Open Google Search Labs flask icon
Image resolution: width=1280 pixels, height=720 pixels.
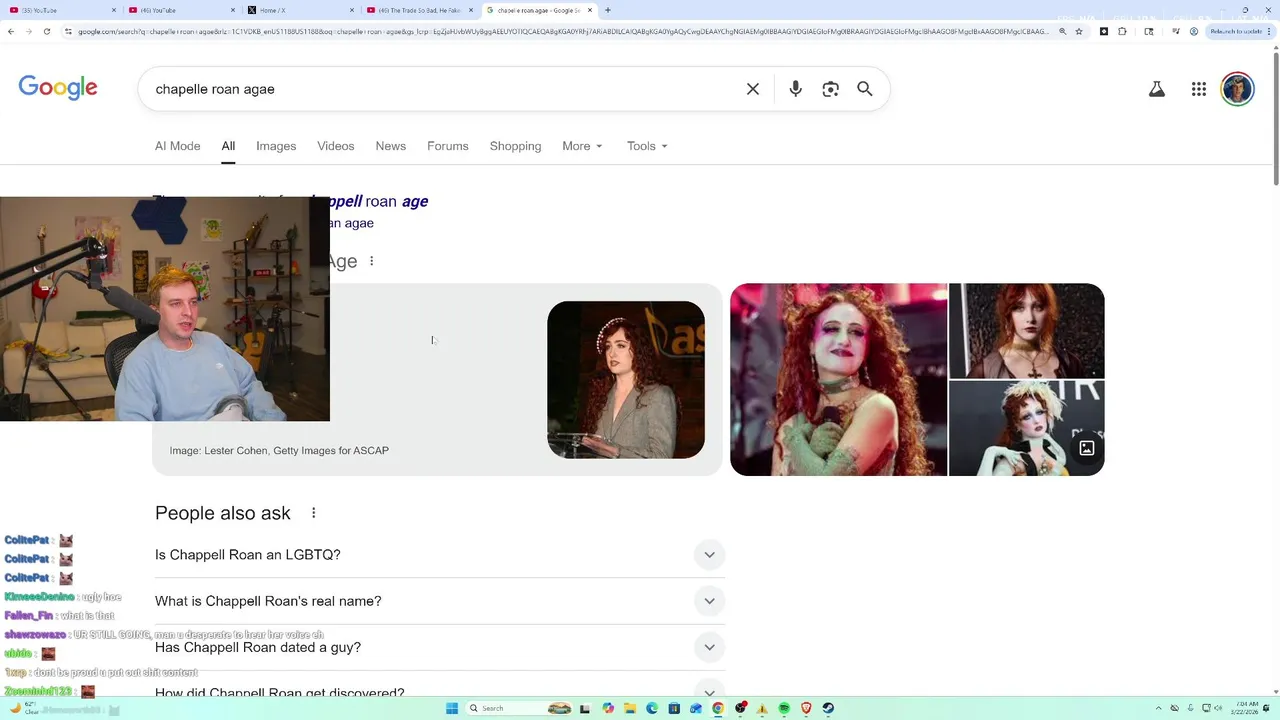click(x=1157, y=89)
